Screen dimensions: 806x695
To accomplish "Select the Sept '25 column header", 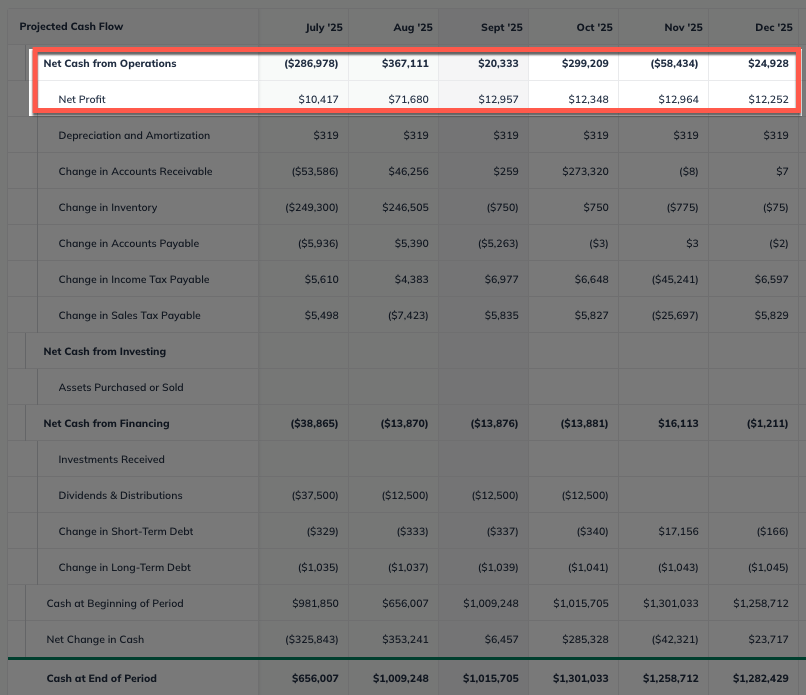I will coord(502,27).
